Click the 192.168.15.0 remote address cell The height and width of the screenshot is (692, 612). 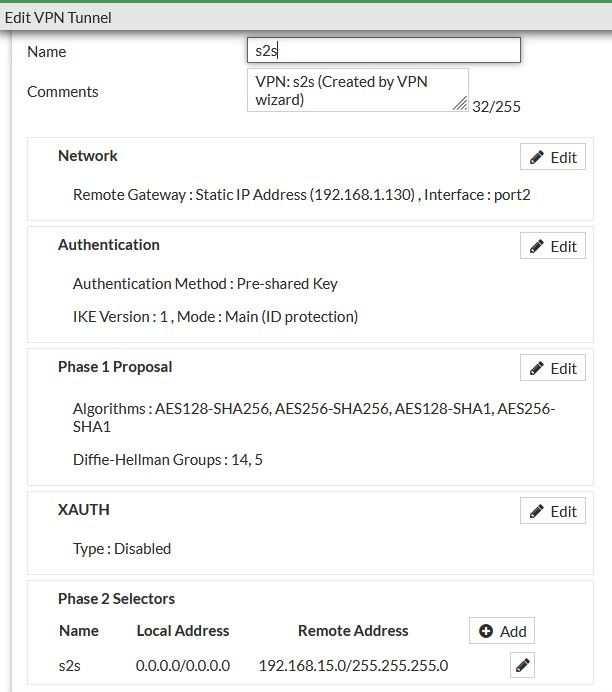[x=353, y=665]
